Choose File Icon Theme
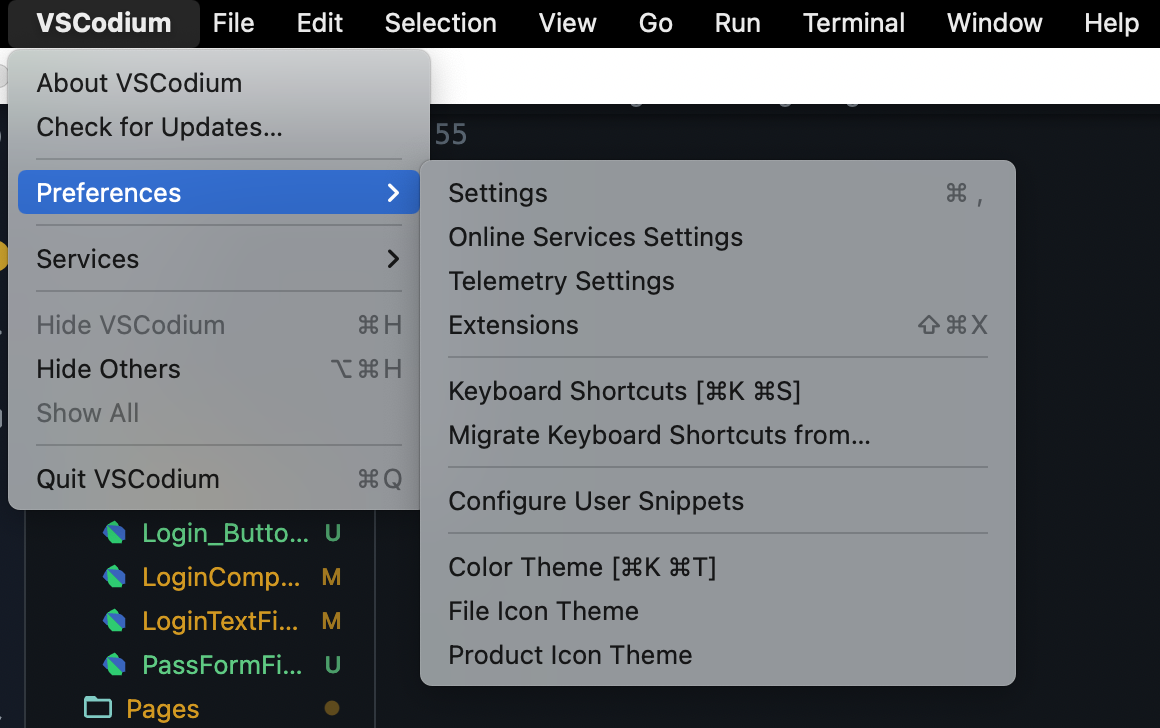 (718, 611)
